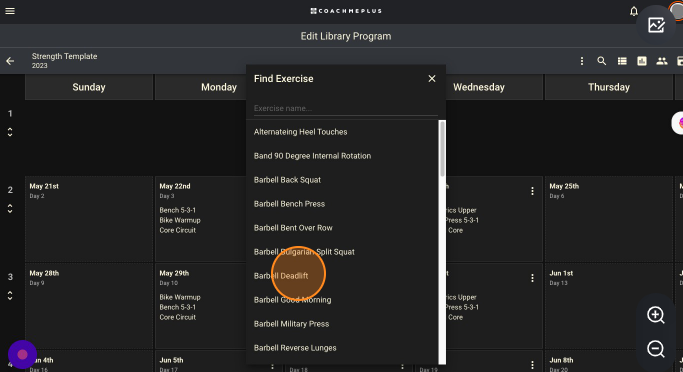Go back with the arrow icon
Screen dimensions: 683x372
tap(10, 61)
